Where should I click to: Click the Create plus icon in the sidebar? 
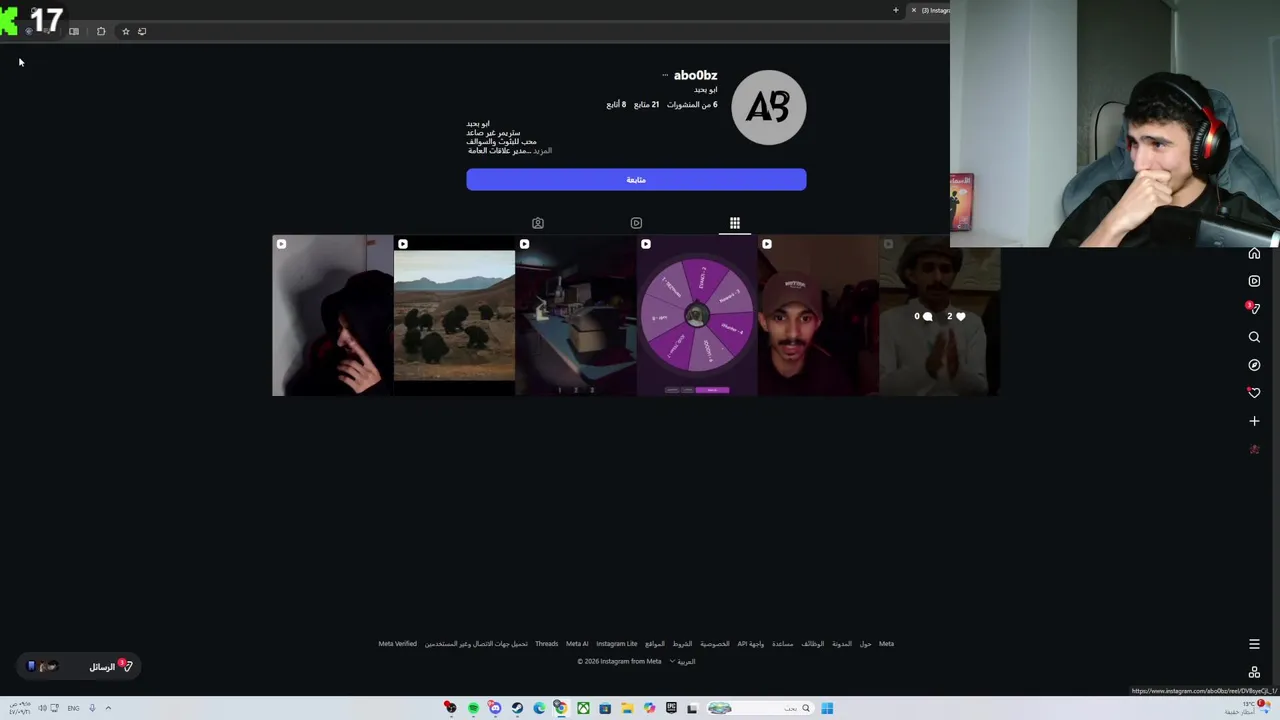[x=1254, y=421]
